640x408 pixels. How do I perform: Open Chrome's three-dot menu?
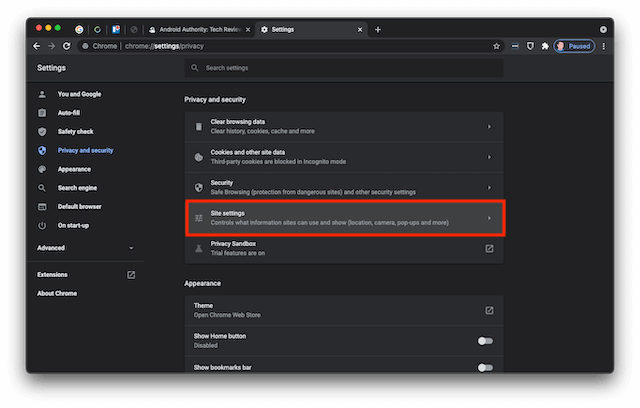tap(604, 46)
